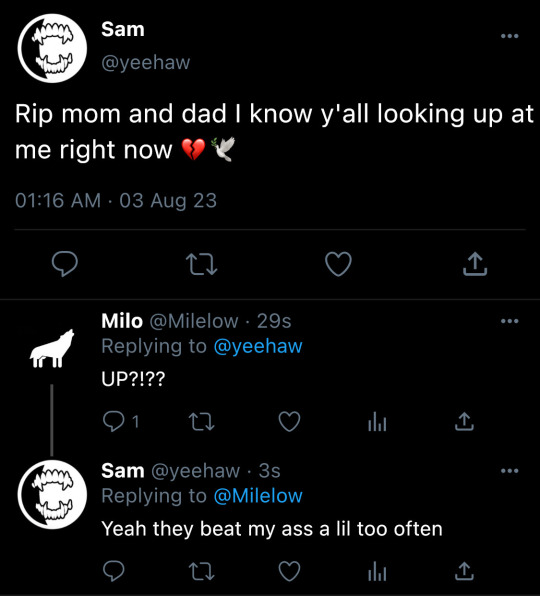Open Sam's profile picture at top
The image size is (540, 596).
52,48
